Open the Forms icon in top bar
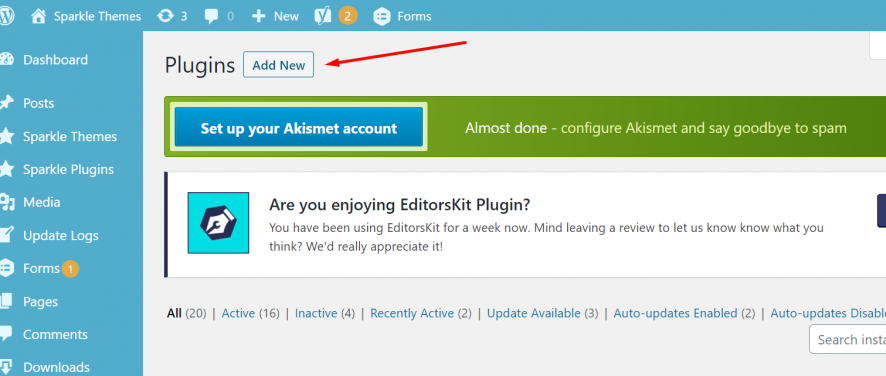Image resolution: width=886 pixels, height=376 pixels. (382, 17)
